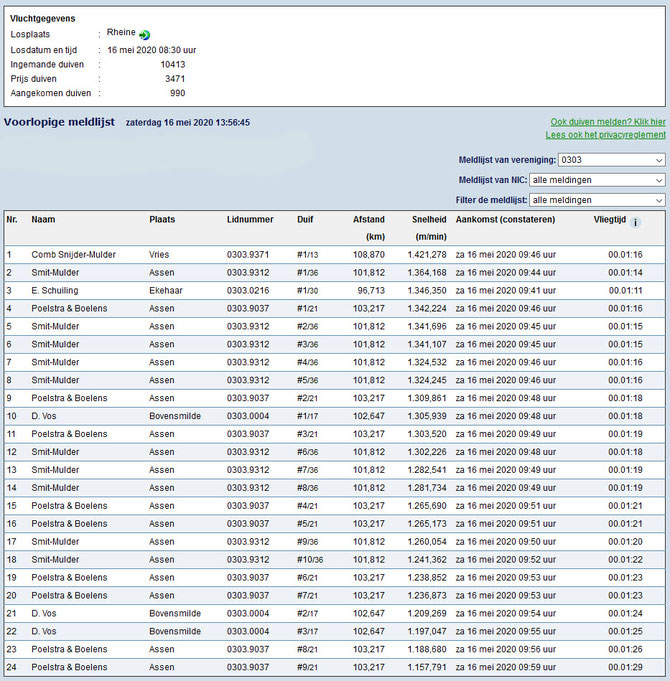
Task: Click duif '#10/36' in row 18
Action: point(310,560)
